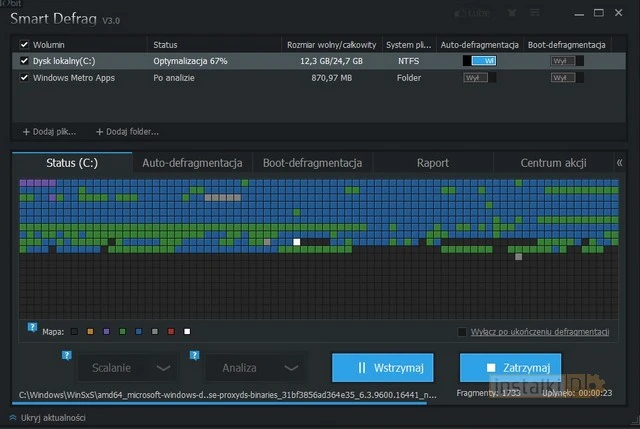The width and height of the screenshot is (640, 429).
Task: Turn on Boot-defragmentacja for Windows Metro Apps
Action: pos(567,78)
